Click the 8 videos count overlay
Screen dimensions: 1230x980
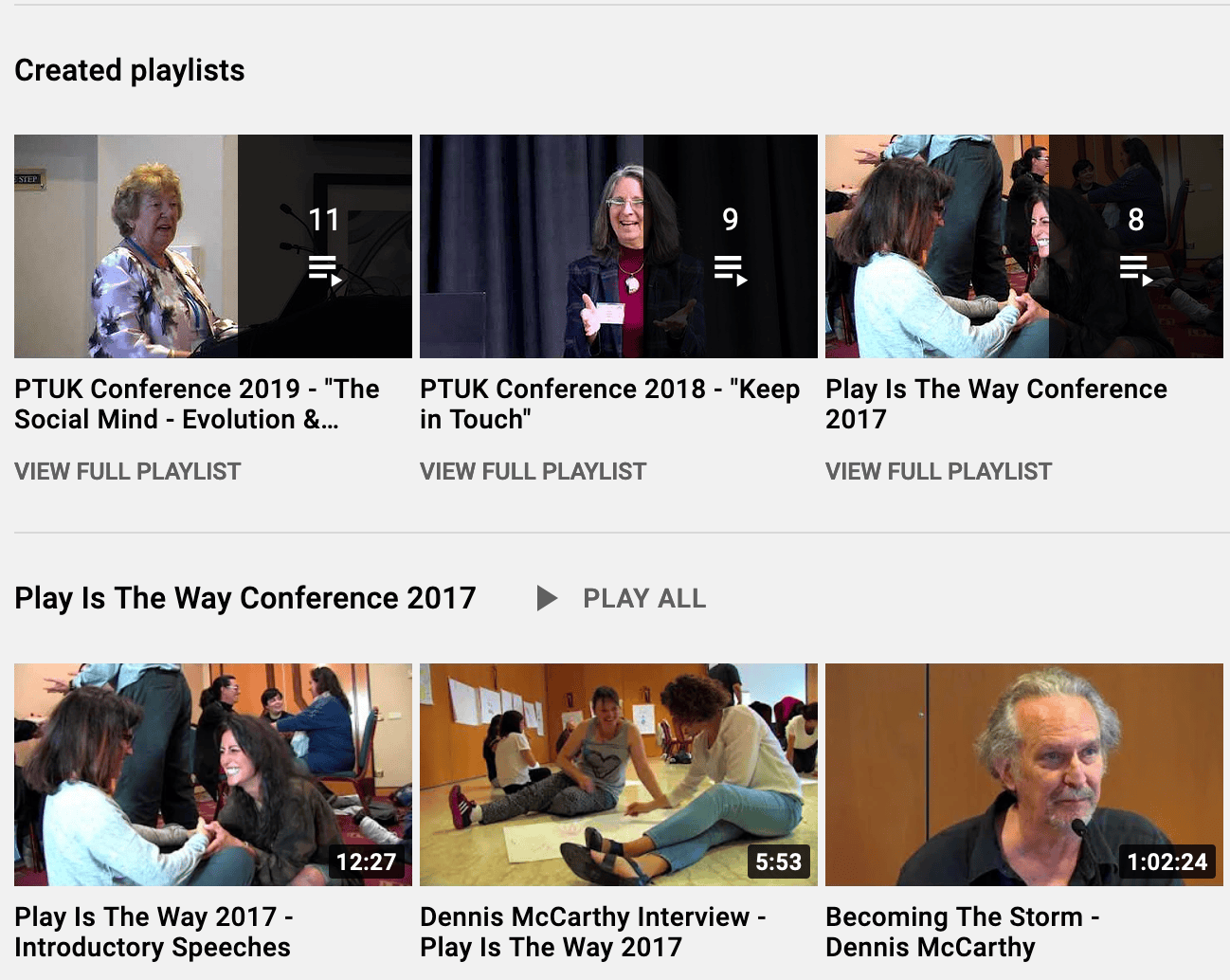click(1136, 220)
